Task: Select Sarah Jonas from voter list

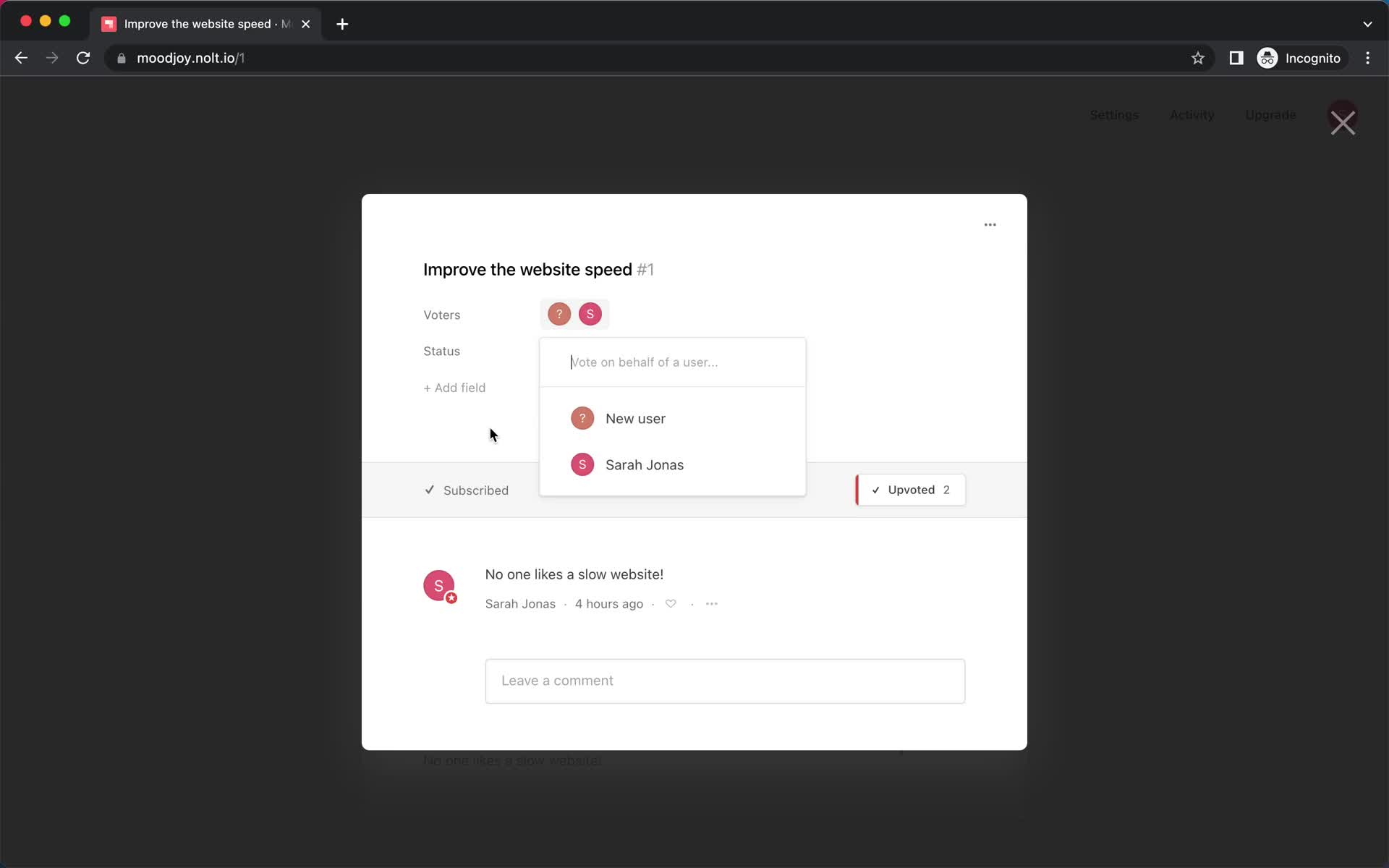Action: (x=645, y=465)
